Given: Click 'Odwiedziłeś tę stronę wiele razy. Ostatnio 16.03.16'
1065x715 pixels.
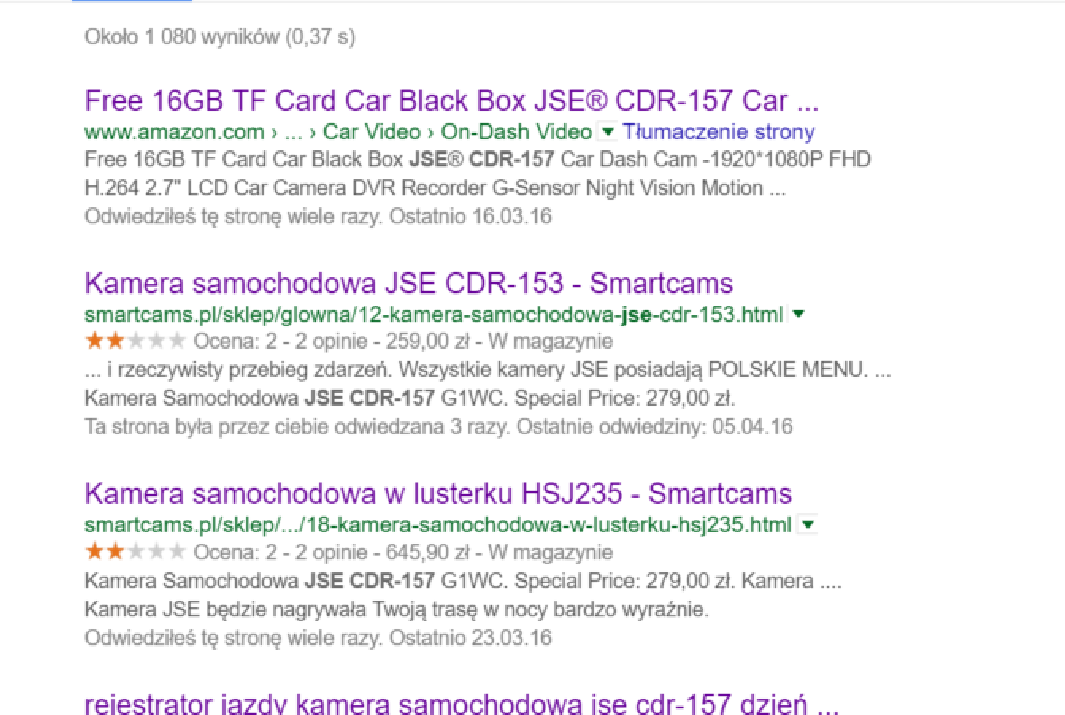Looking at the screenshot, I should coord(318,217).
